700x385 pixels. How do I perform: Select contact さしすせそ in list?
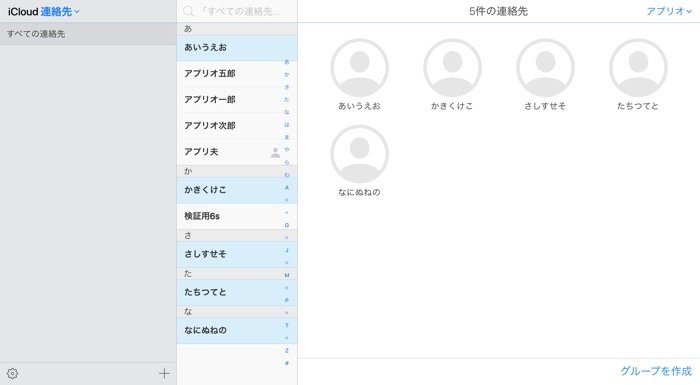click(x=237, y=255)
